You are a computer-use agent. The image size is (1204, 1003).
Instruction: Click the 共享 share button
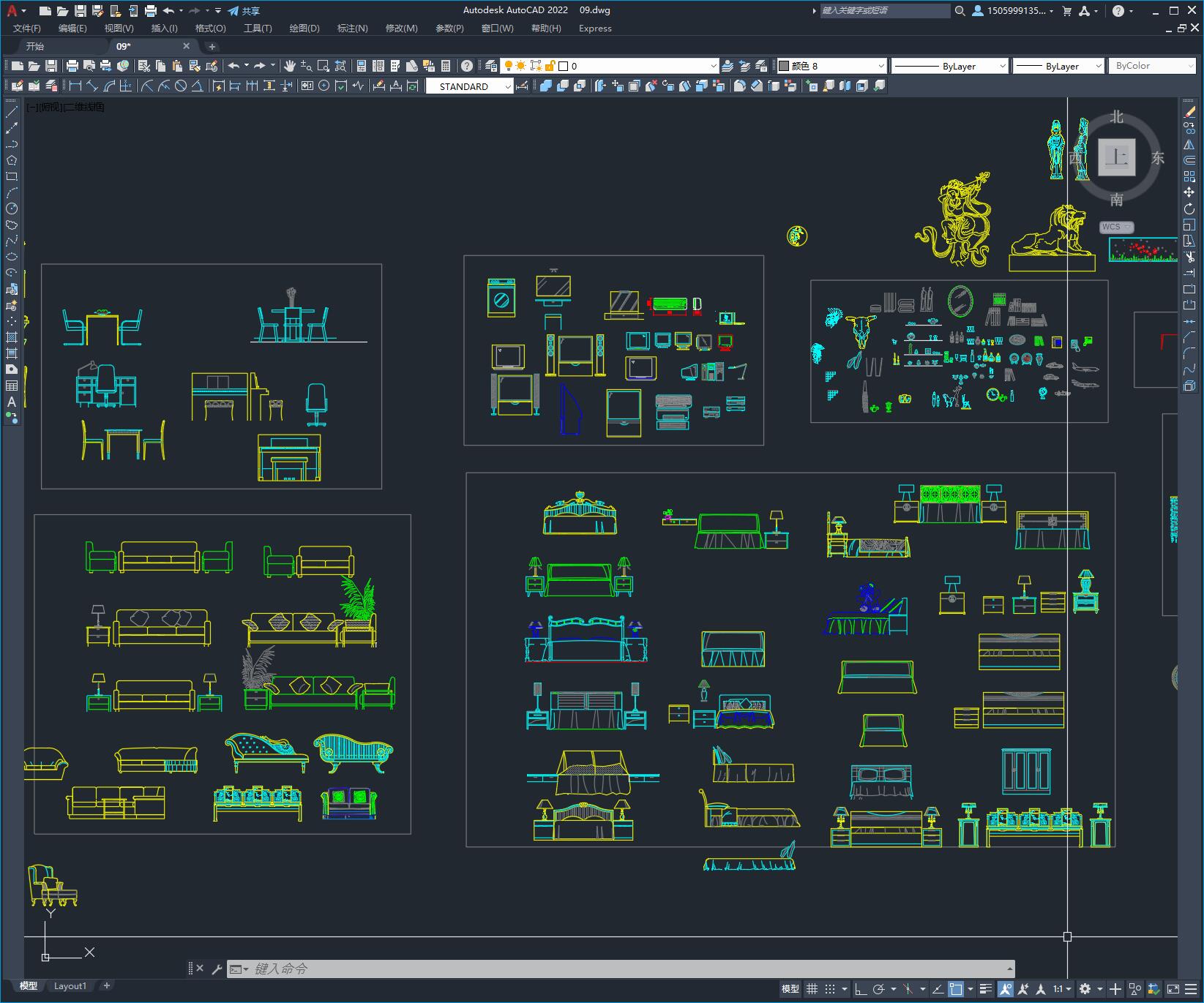(244, 11)
